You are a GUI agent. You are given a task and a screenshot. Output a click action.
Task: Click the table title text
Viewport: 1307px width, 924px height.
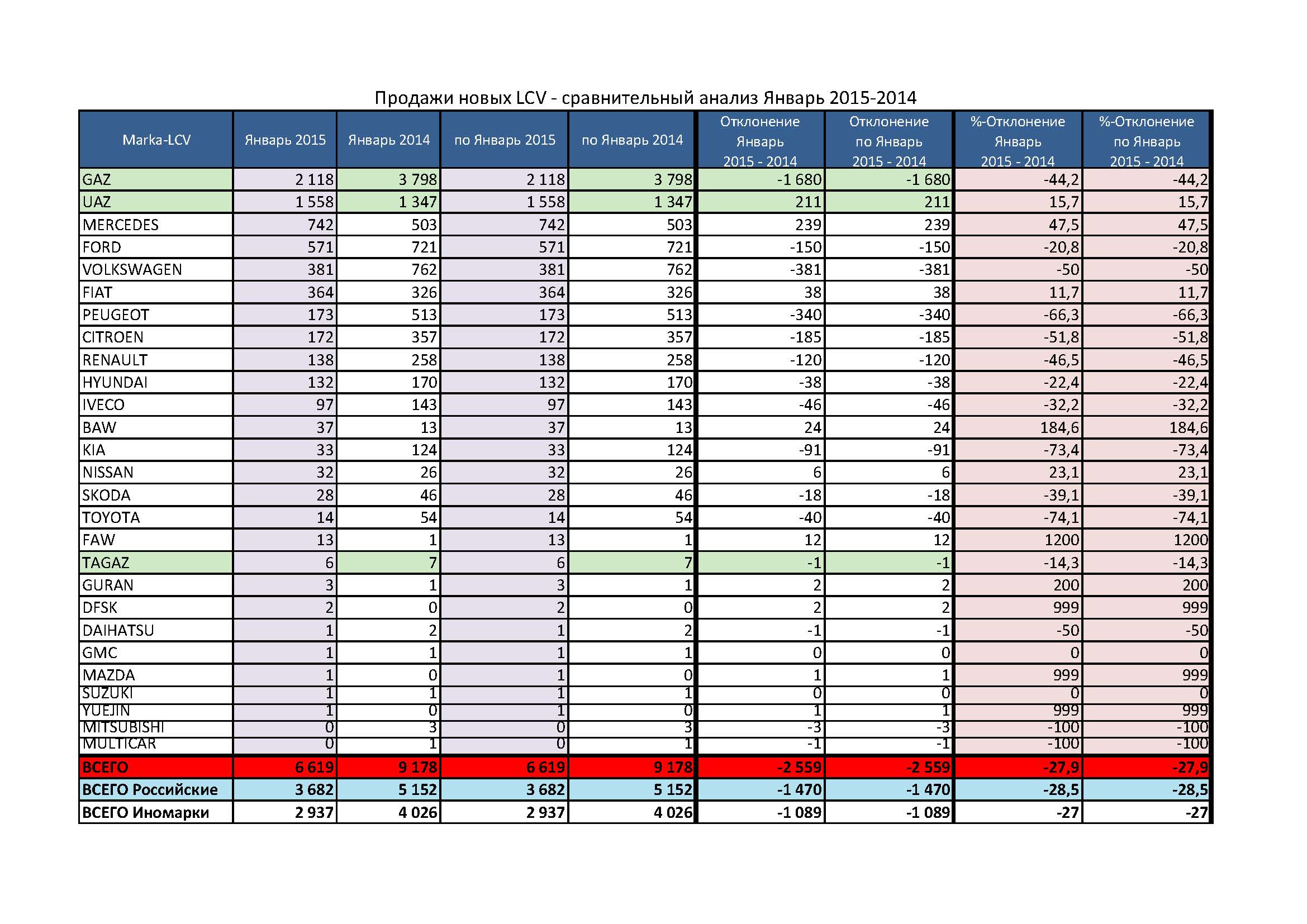click(x=645, y=98)
